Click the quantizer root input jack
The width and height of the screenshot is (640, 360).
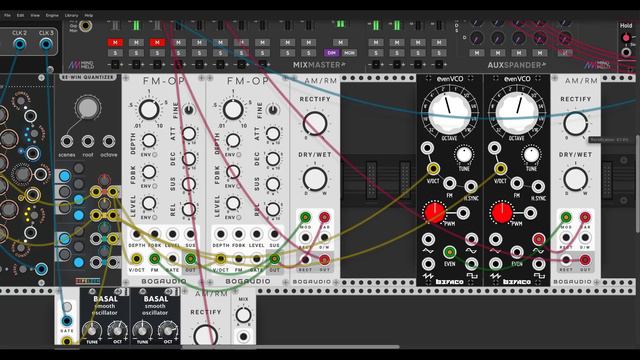click(88, 142)
